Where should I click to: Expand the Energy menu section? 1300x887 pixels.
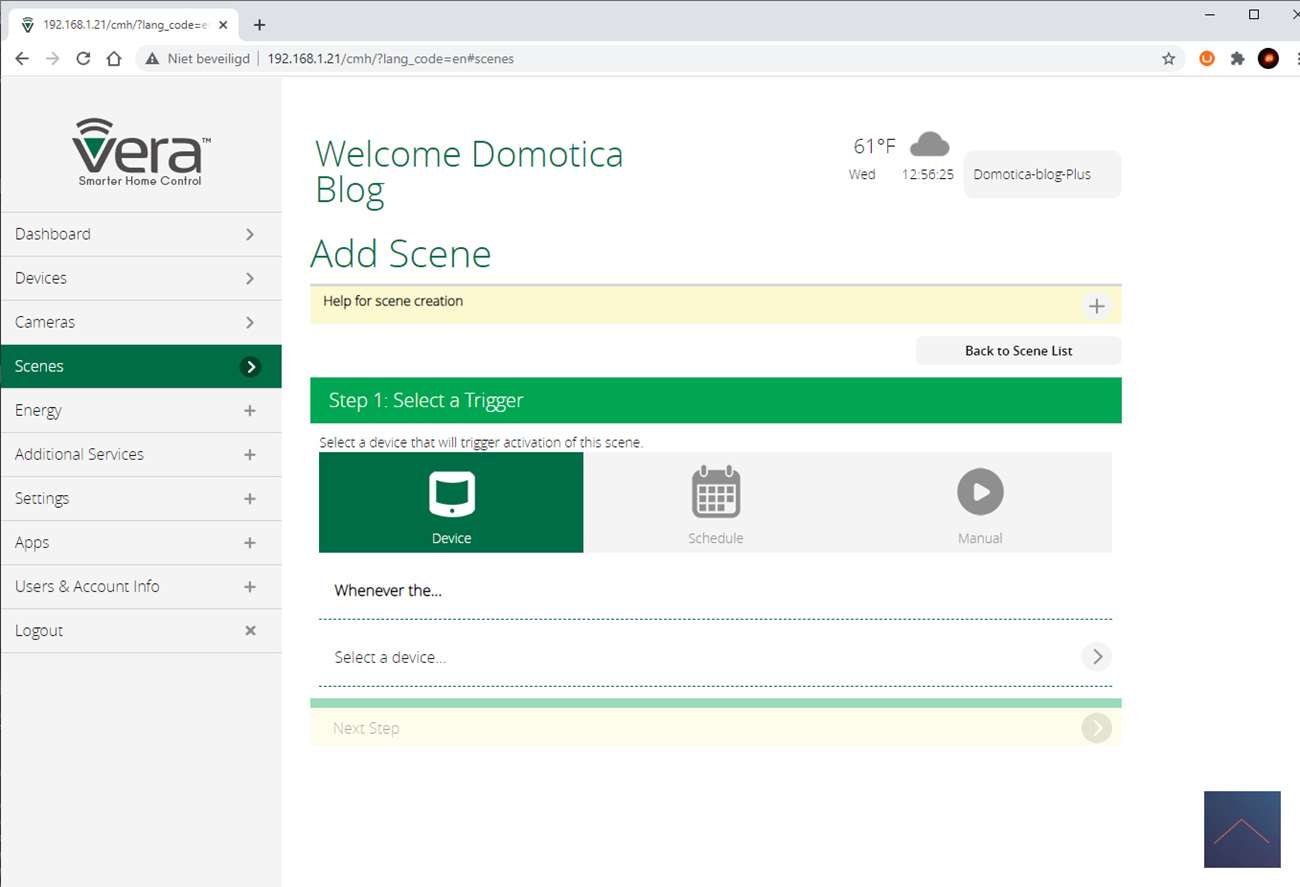point(141,411)
